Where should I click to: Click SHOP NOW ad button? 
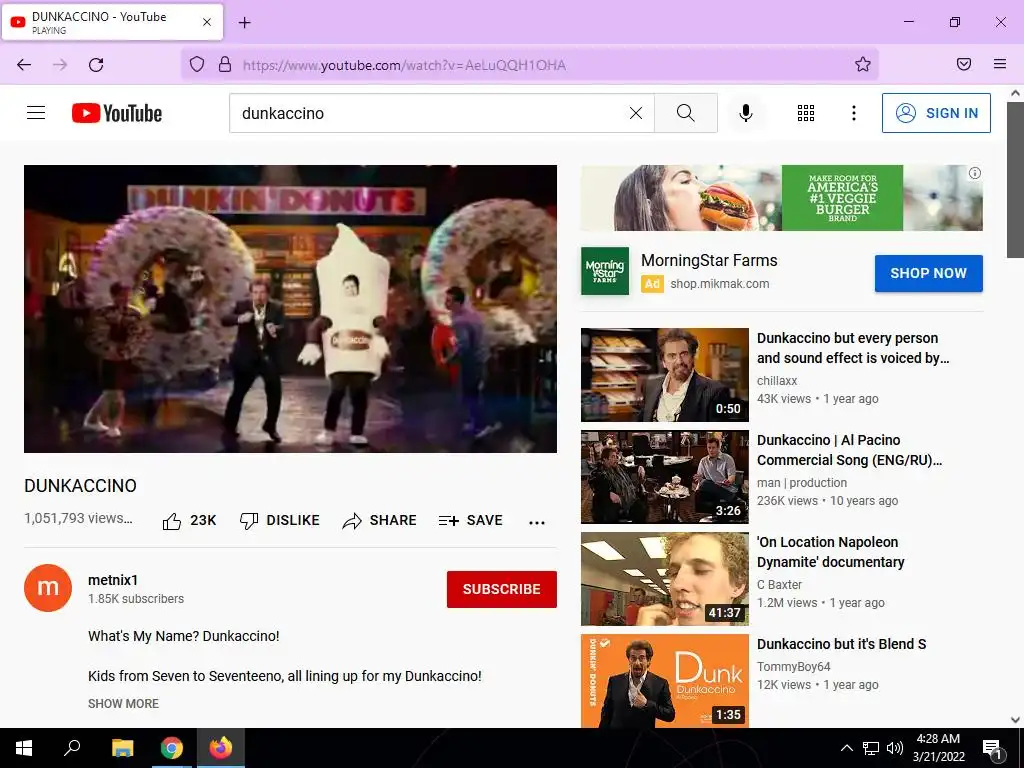pyautogui.click(x=928, y=273)
